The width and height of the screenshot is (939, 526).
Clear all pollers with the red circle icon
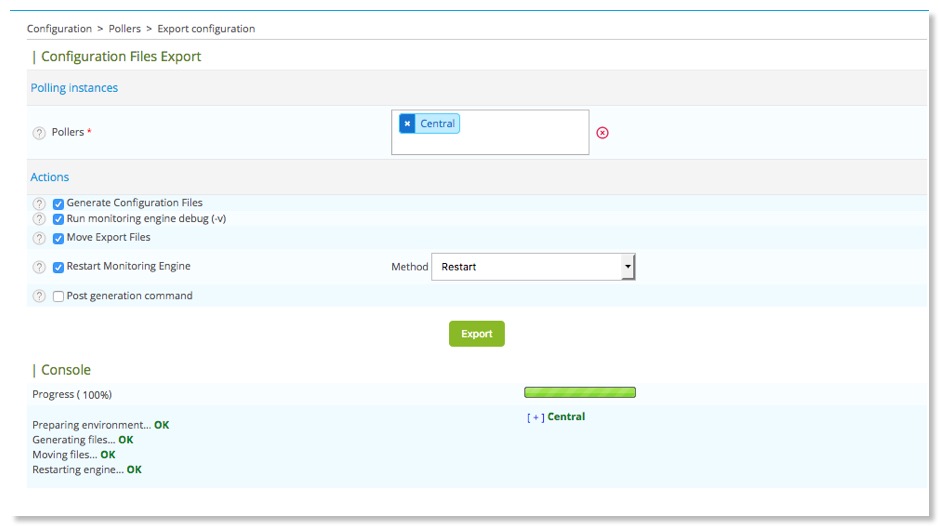602,133
